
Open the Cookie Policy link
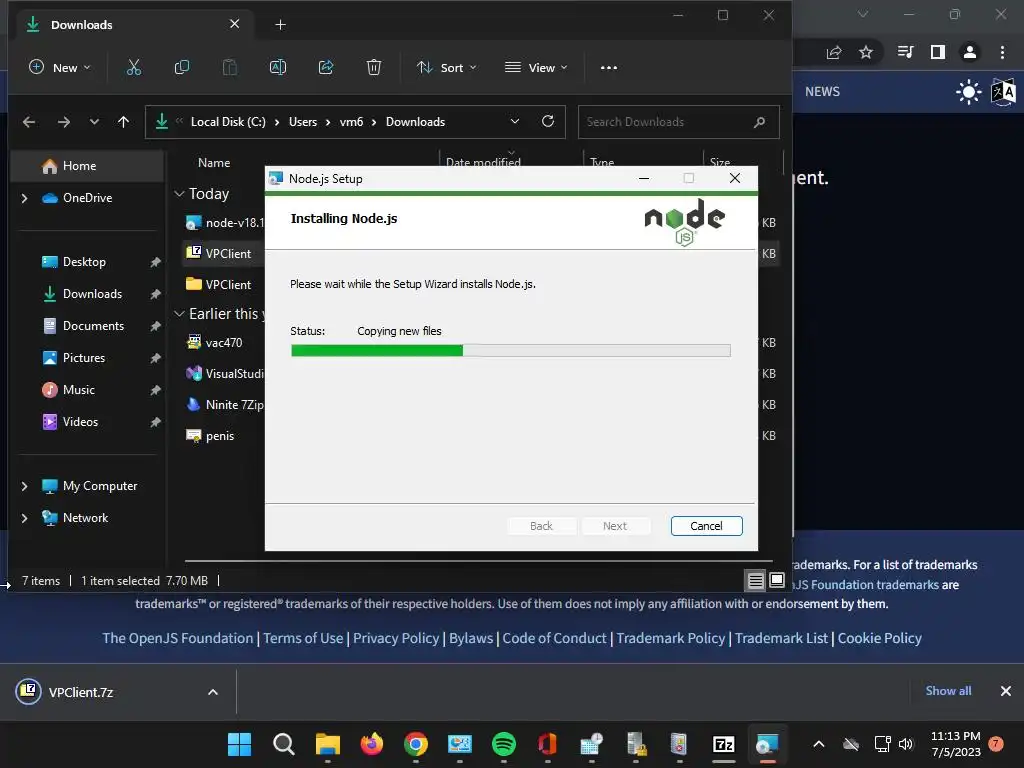880,638
